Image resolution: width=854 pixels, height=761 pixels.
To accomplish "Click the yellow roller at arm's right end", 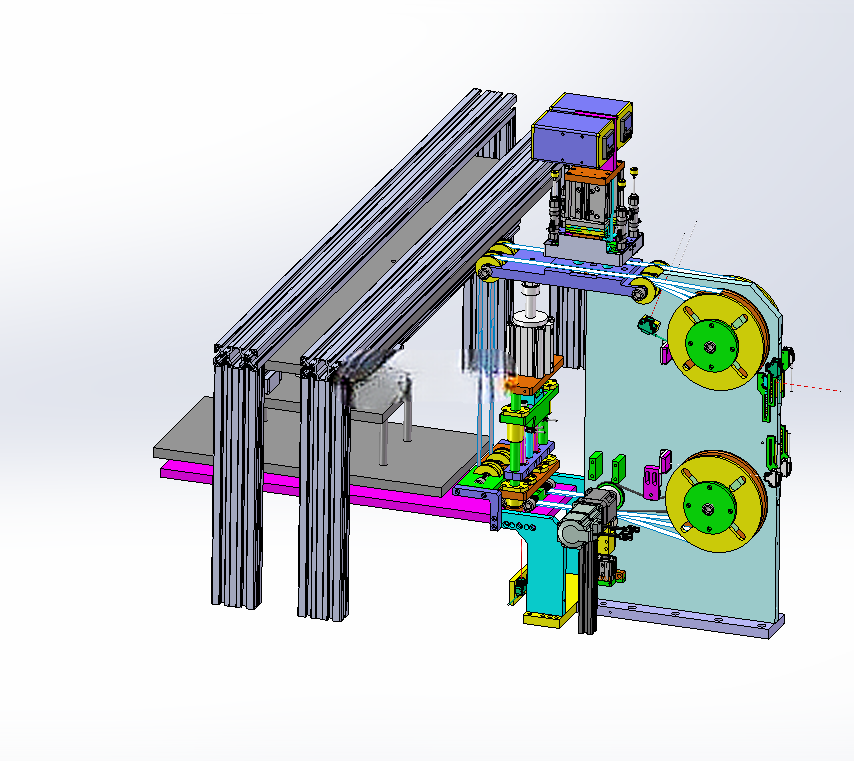I will (642, 289).
